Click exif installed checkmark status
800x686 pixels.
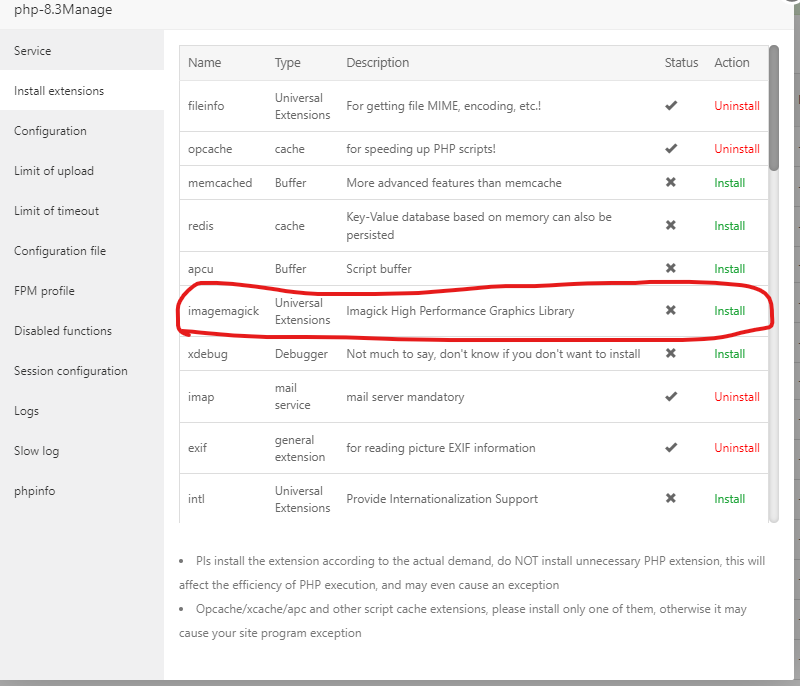(x=671, y=447)
